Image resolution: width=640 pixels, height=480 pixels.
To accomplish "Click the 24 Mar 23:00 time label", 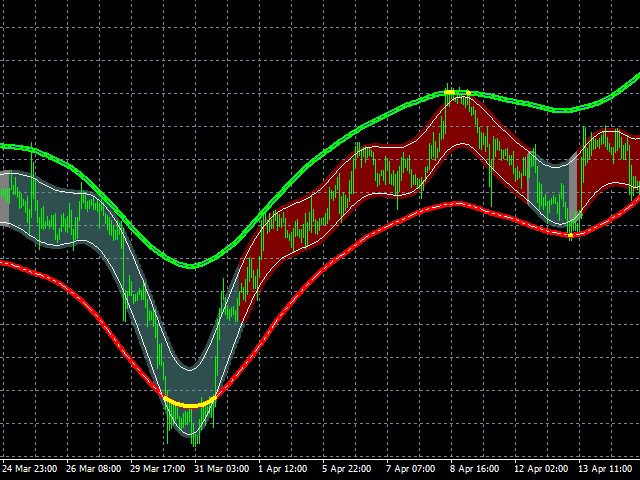I will click(x=28, y=468).
